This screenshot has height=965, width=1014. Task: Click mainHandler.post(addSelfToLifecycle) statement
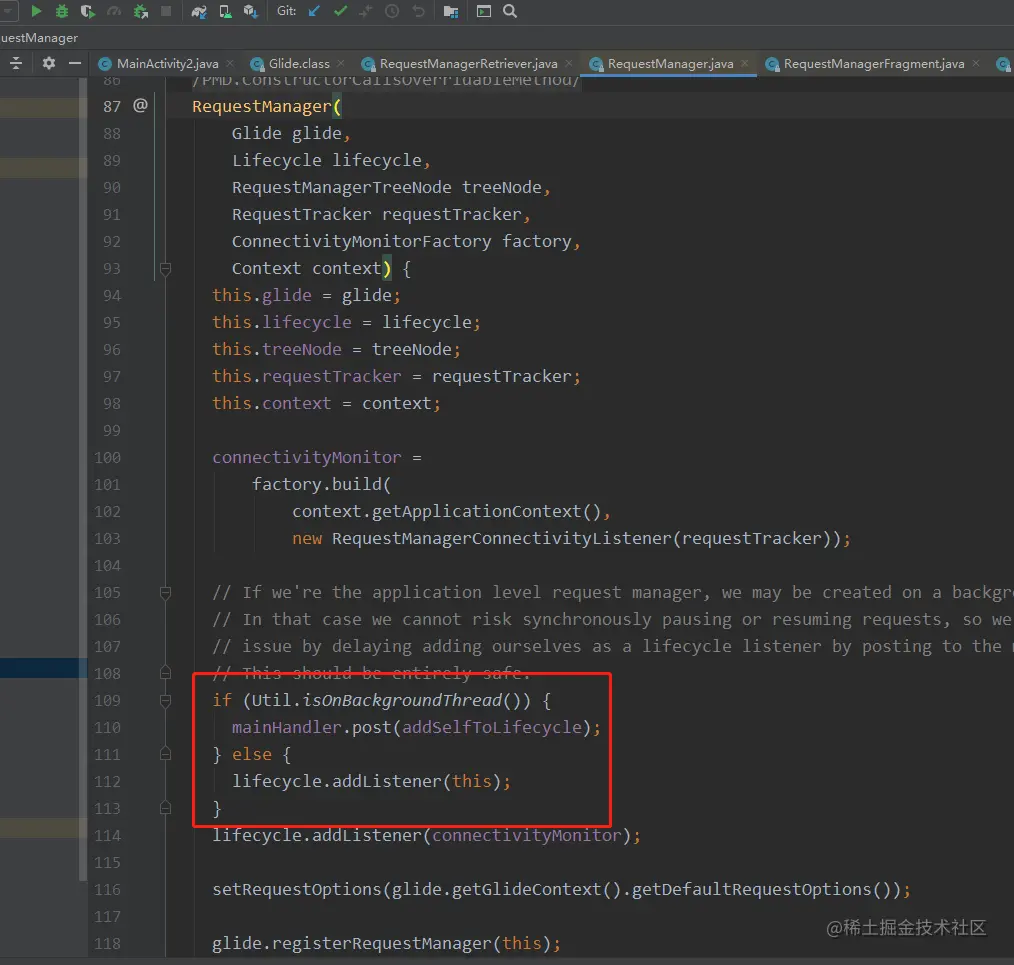pos(416,728)
